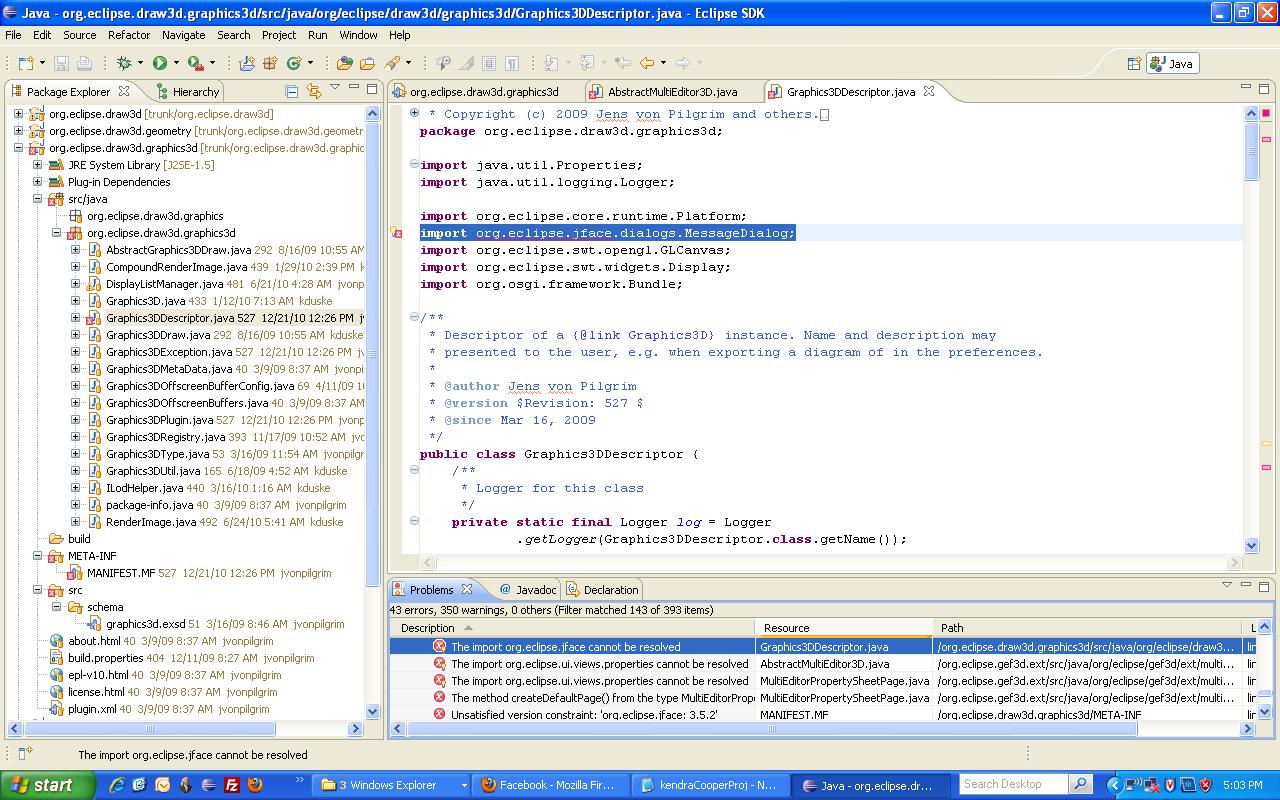Click the green Run button icon

(x=159, y=63)
